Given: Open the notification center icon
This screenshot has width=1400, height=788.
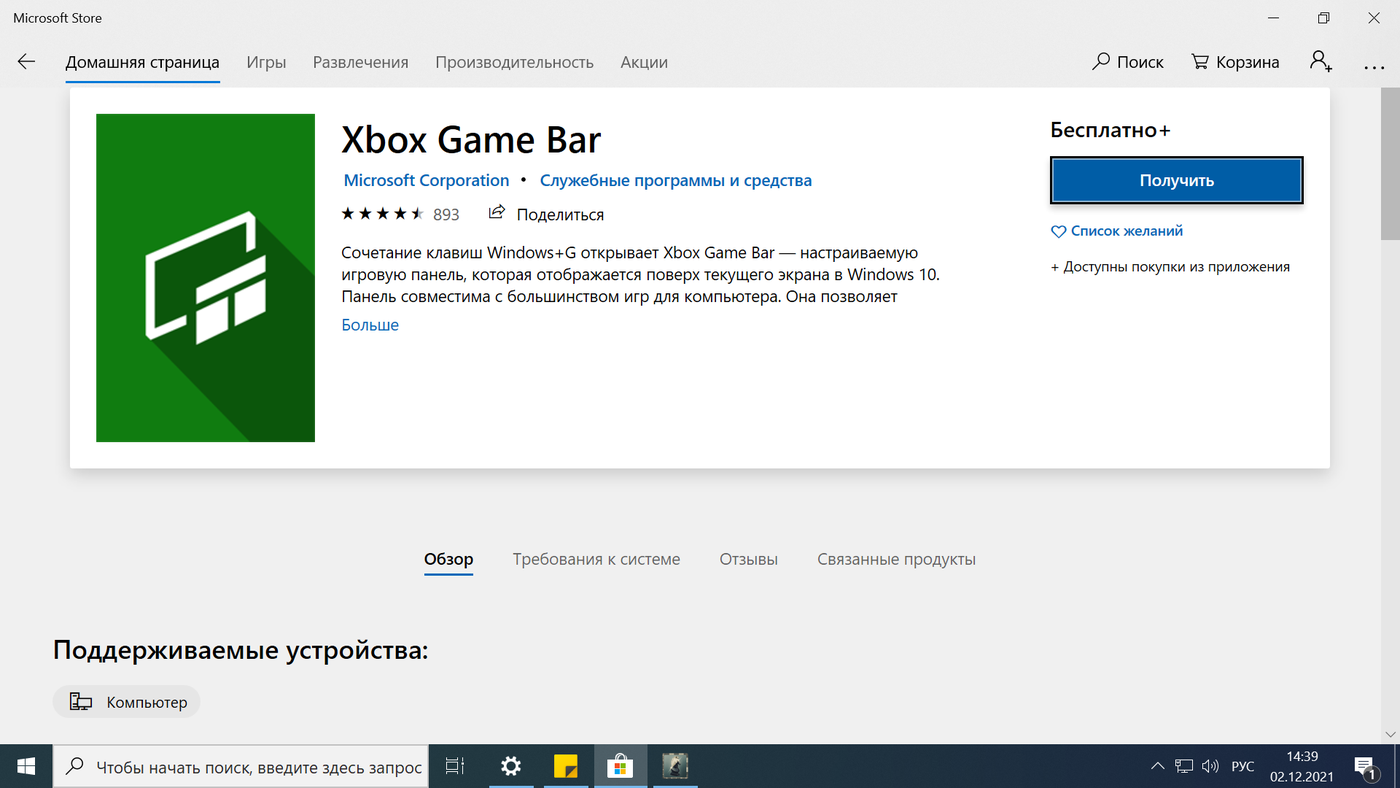Looking at the screenshot, I should [1366, 767].
